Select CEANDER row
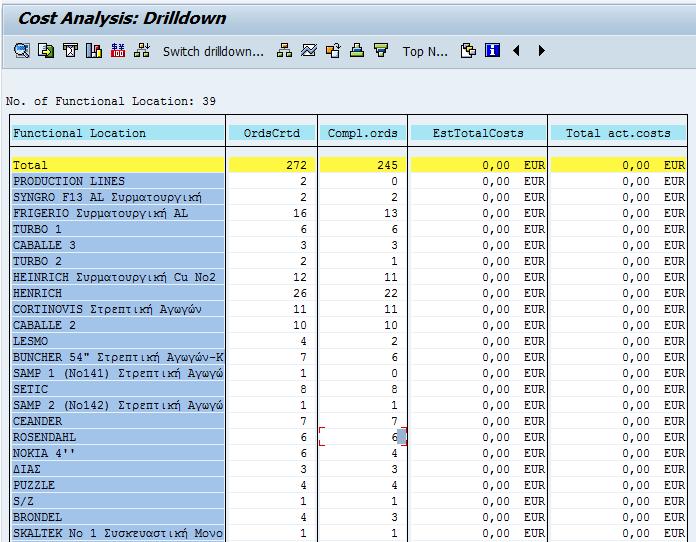This screenshot has width=696, height=542. point(118,421)
